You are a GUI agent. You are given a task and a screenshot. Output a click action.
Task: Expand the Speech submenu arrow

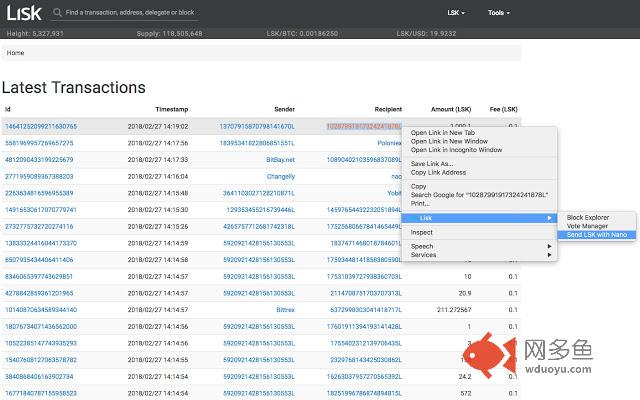point(549,246)
